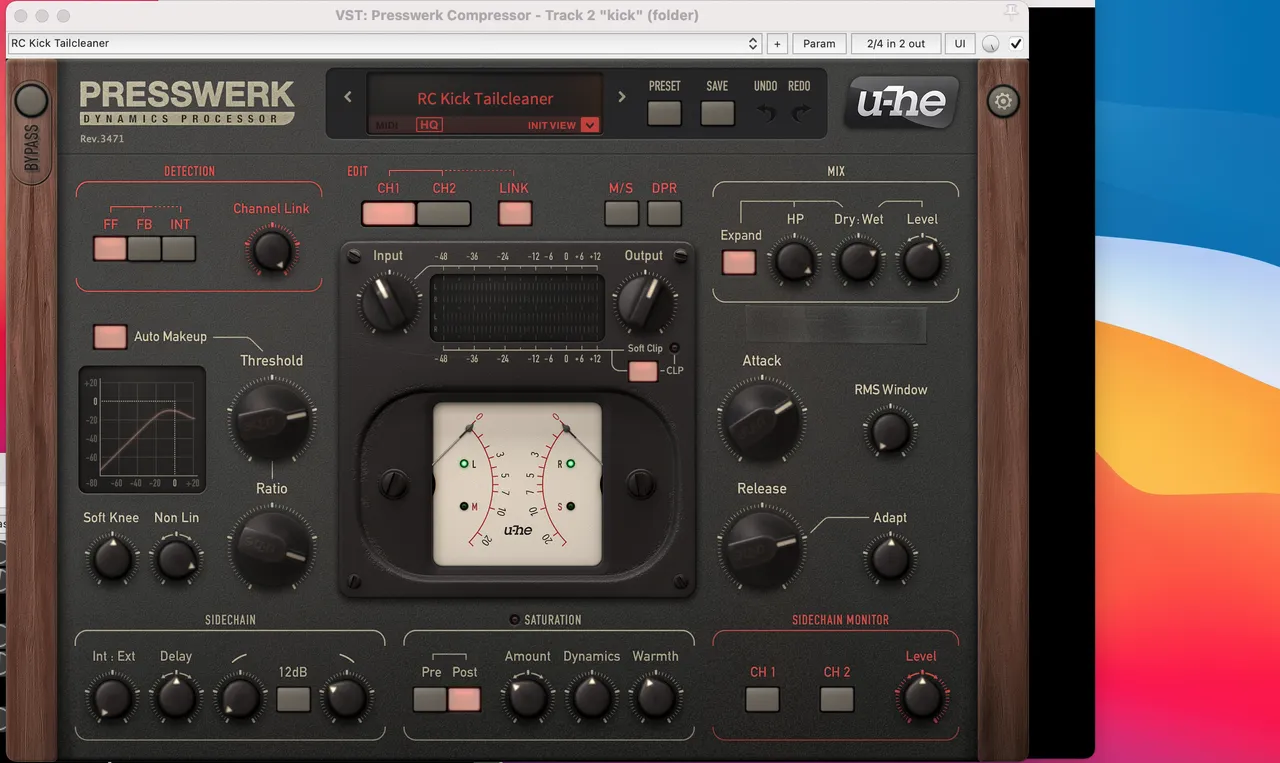Image resolution: width=1280 pixels, height=763 pixels.
Task: Click the left VU meter screw knob
Action: coord(394,485)
